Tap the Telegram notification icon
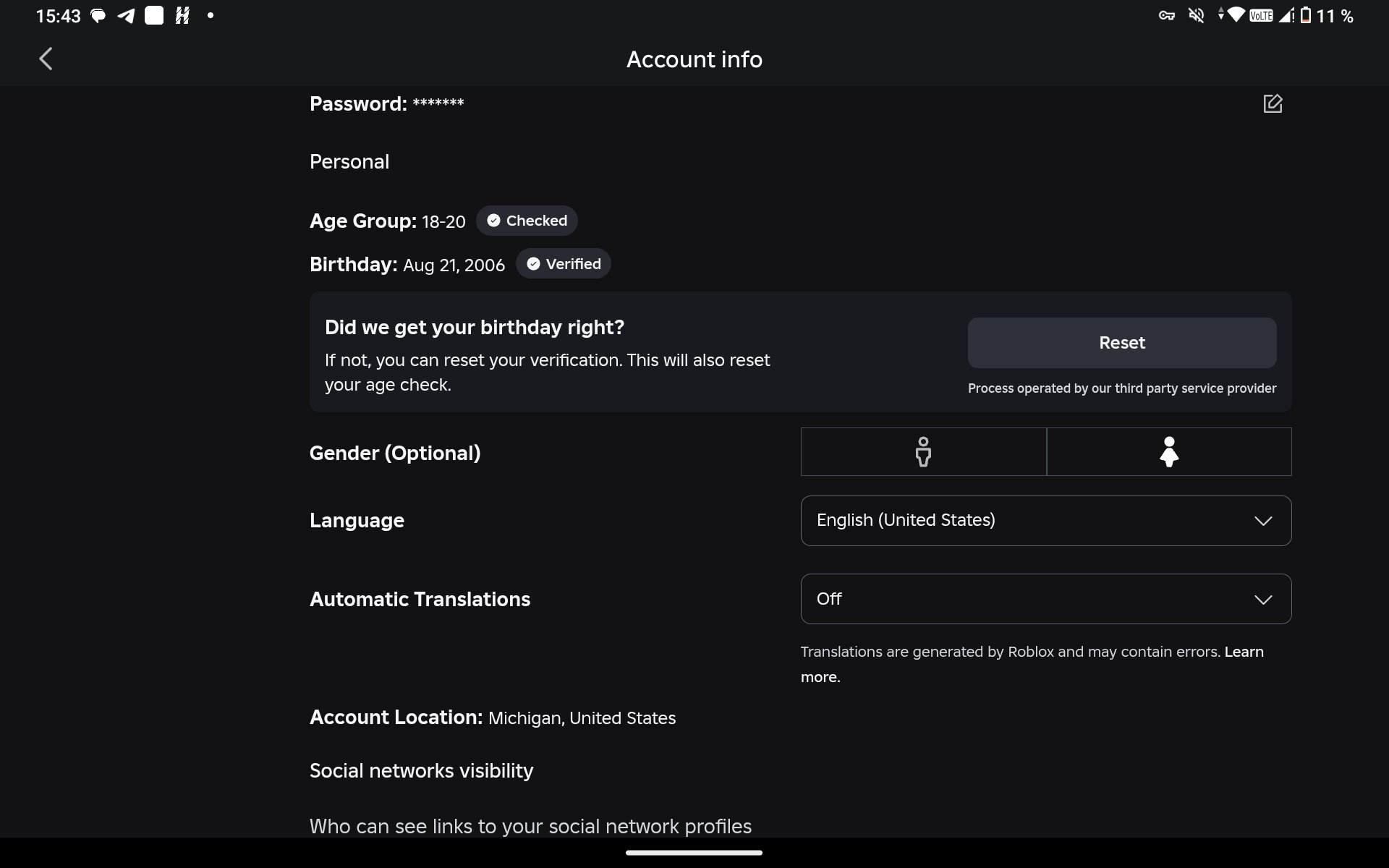 (x=126, y=16)
